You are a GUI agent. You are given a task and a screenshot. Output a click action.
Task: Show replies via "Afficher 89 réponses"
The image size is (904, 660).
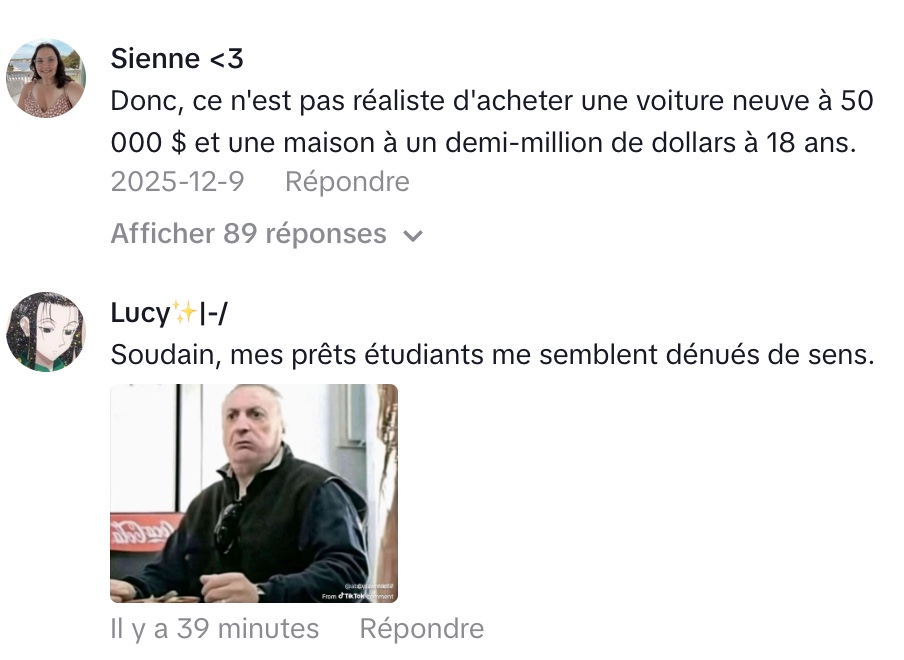coord(248,233)
